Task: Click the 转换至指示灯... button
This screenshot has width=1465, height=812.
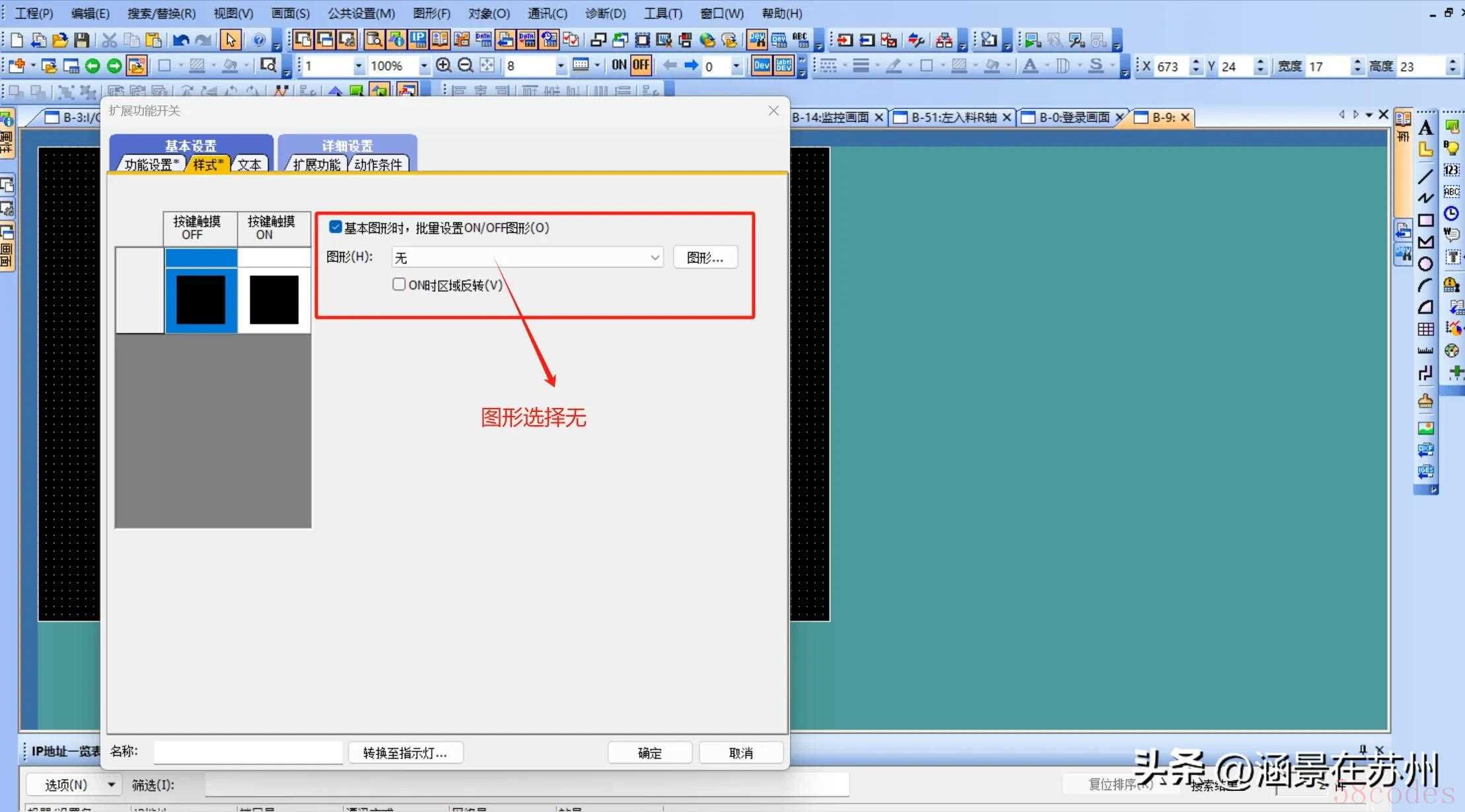Action: pos(405,753)
